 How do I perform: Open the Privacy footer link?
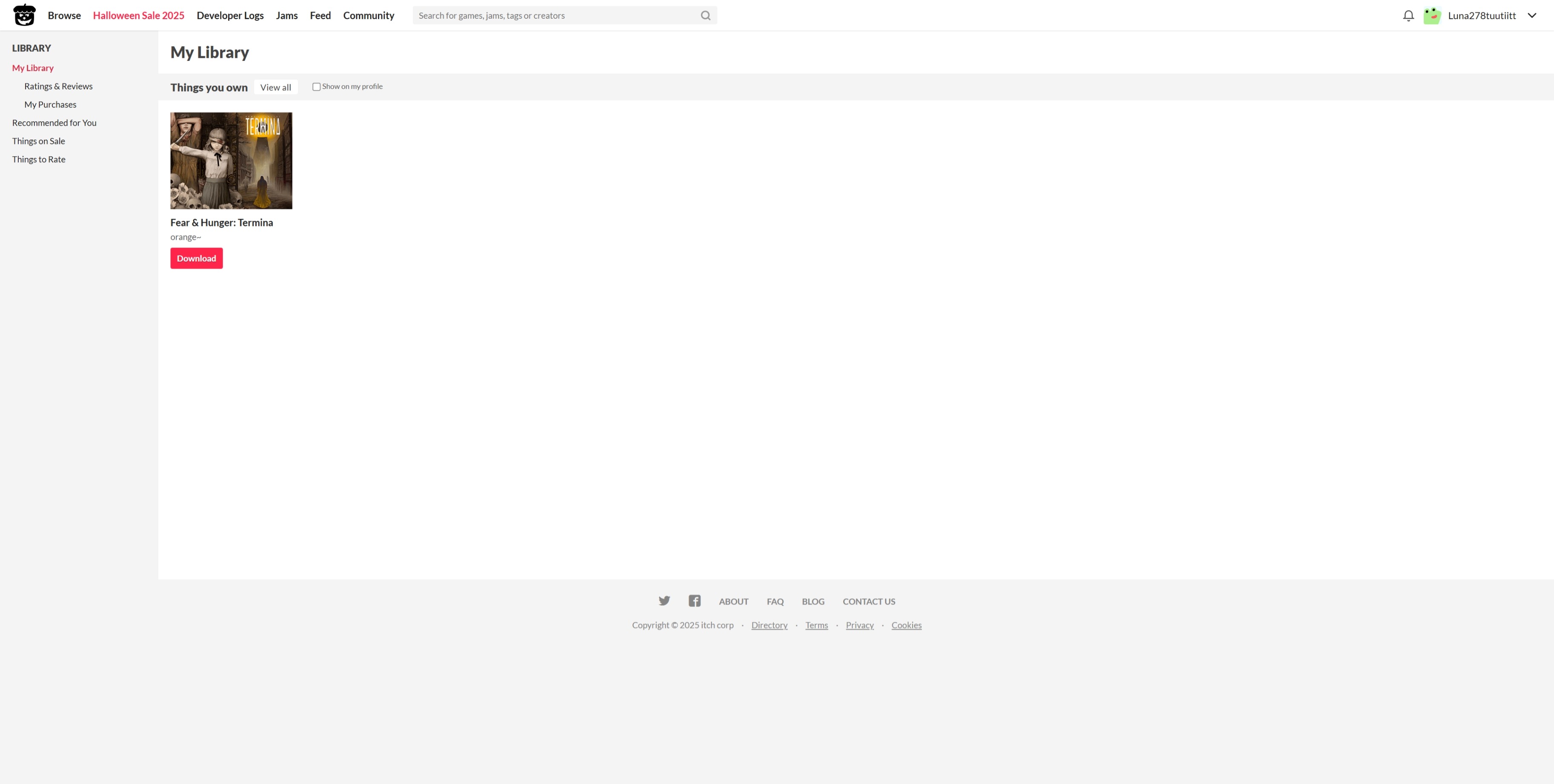coord(859,625)
